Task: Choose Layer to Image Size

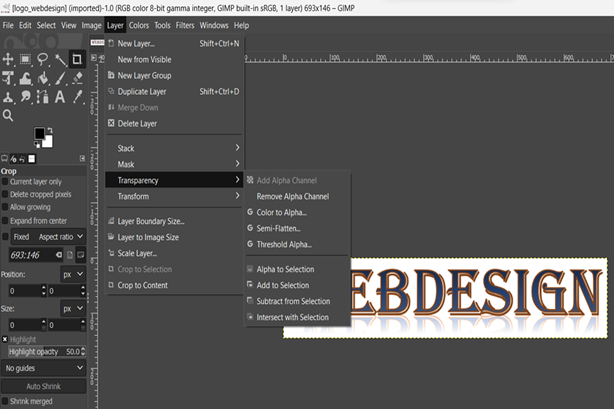Action: tap(148, 237)
